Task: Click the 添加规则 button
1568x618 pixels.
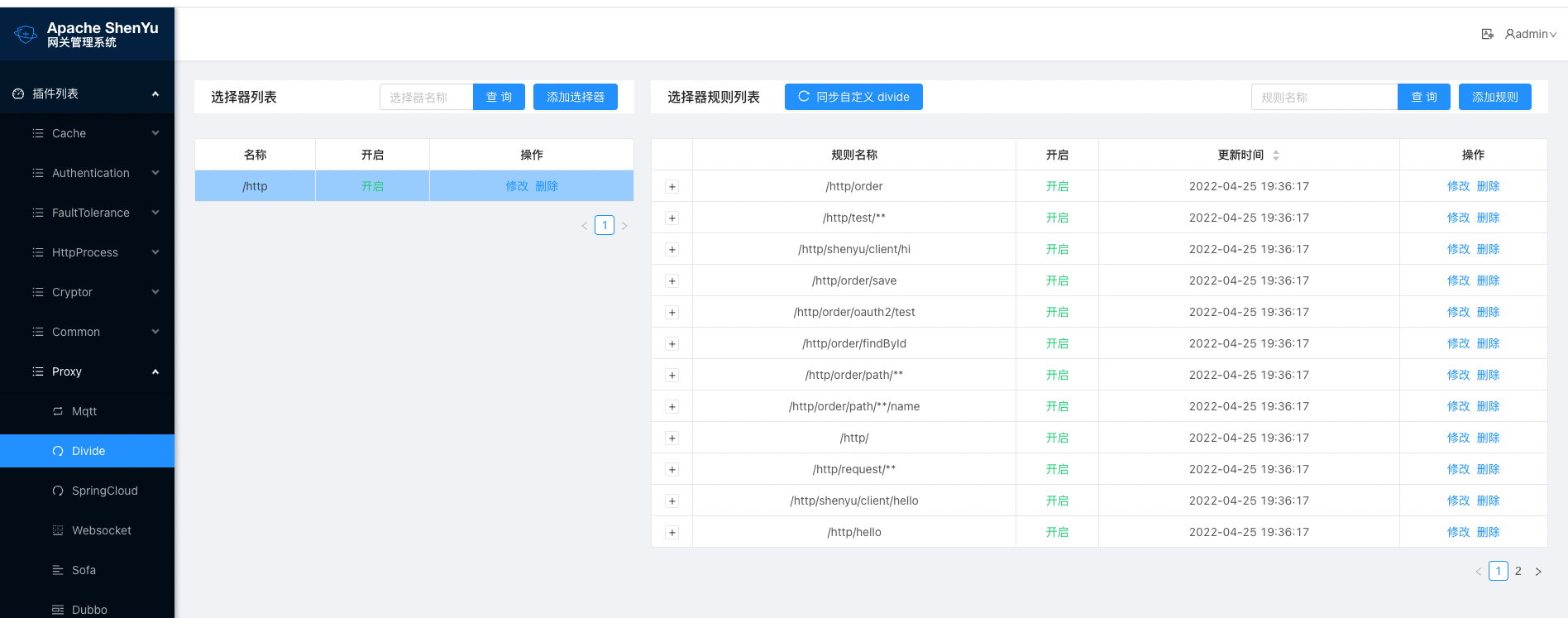Action: tap(1494, 97)
